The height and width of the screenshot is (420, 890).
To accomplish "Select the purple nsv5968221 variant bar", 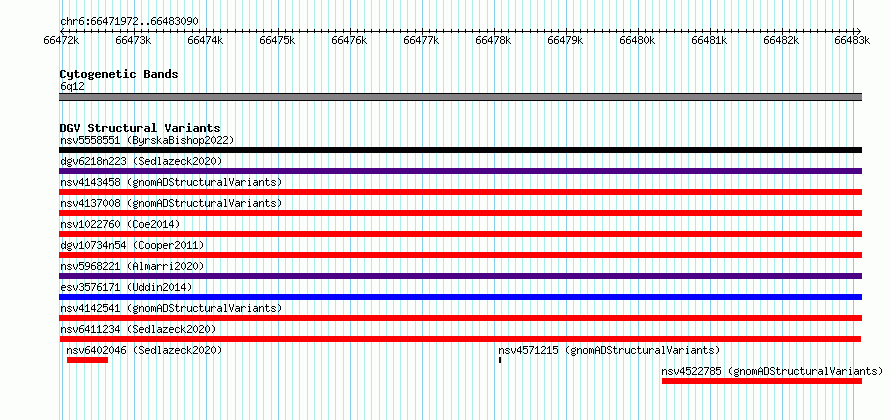I will 460,276.
